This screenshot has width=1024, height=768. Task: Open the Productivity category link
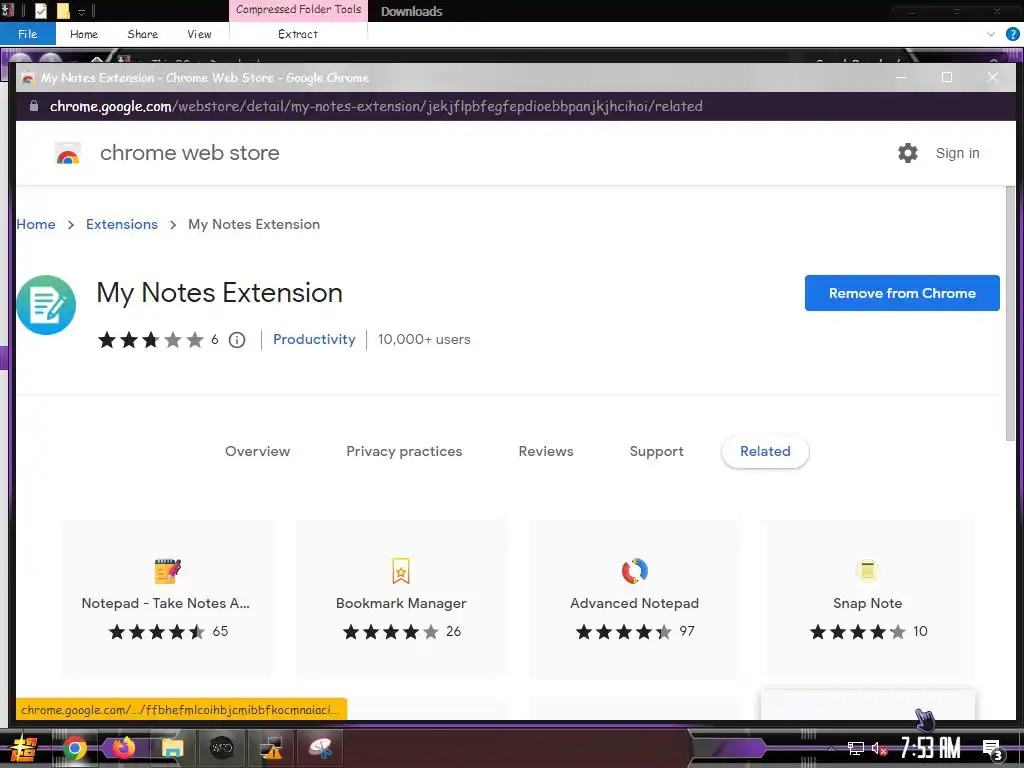(x=314, y=340)
